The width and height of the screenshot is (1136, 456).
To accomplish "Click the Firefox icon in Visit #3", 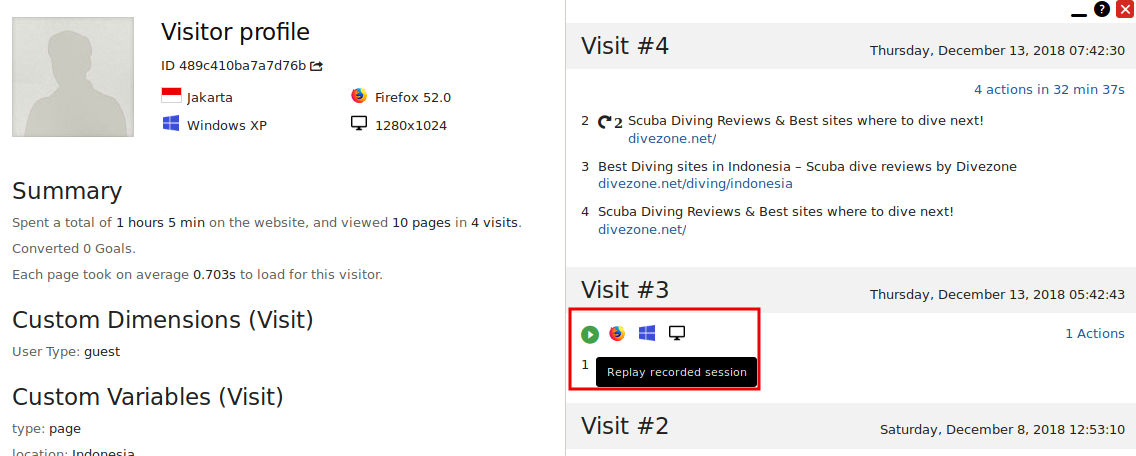I will (617, 333).
